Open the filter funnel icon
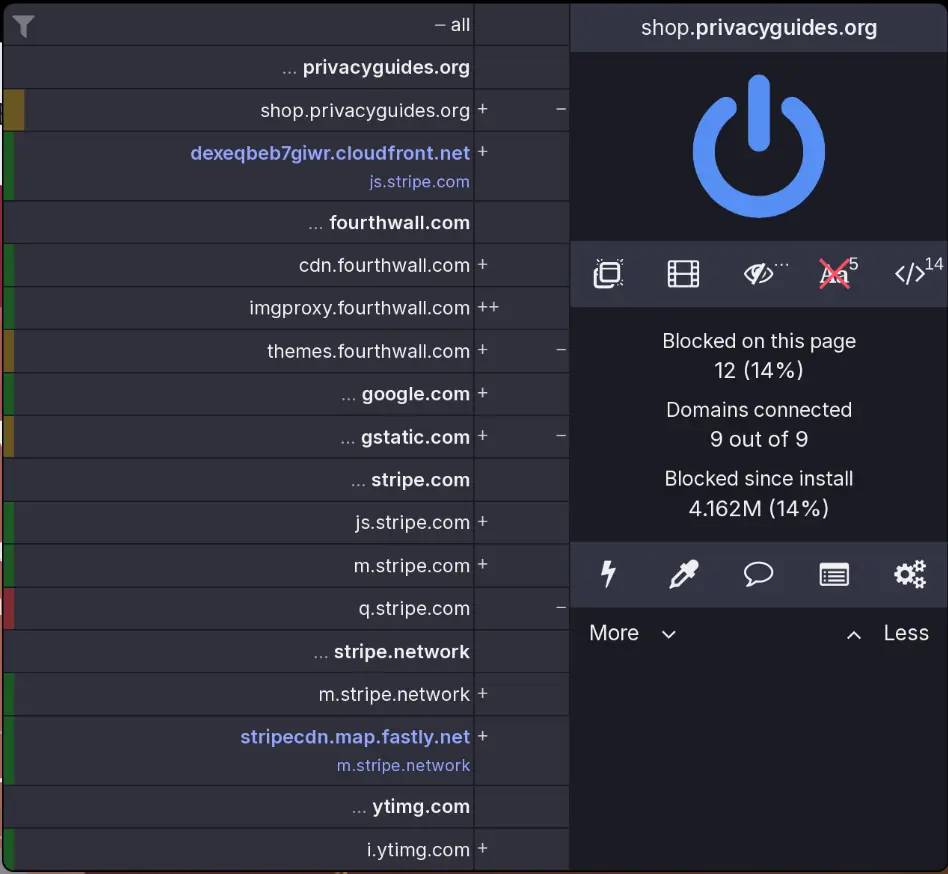 pyautogui.click(x=23, y=25)
